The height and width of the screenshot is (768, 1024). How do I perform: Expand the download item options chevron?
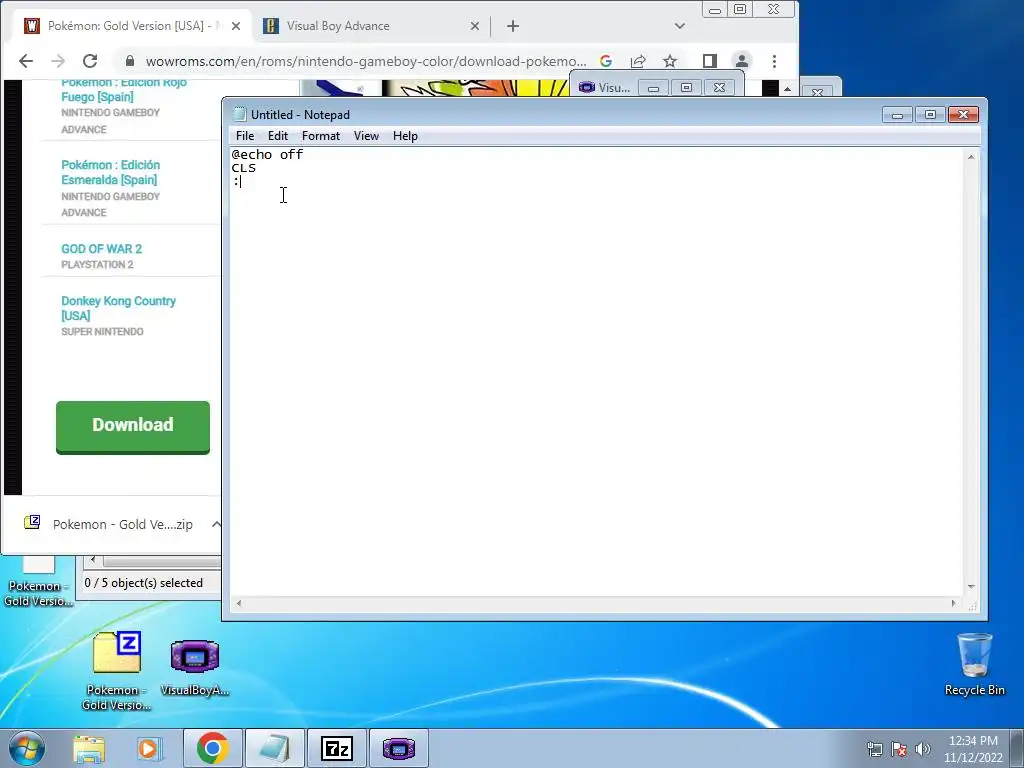pos(216,524)
